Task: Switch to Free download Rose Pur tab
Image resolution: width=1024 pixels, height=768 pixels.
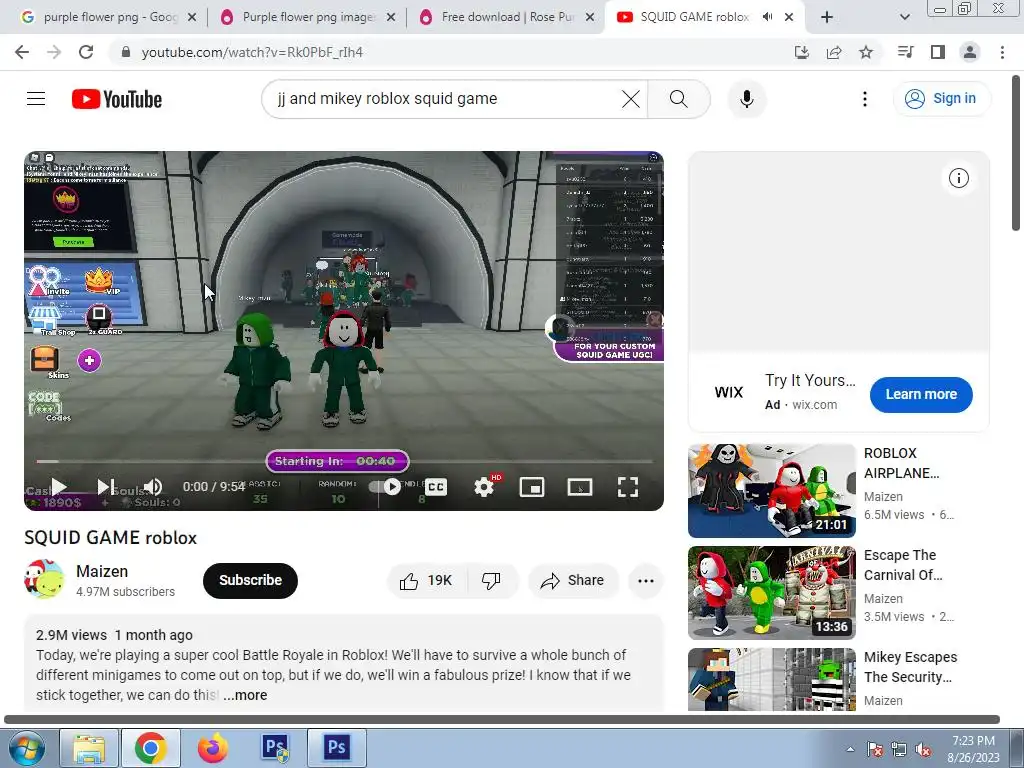Action: click(507, 17)
